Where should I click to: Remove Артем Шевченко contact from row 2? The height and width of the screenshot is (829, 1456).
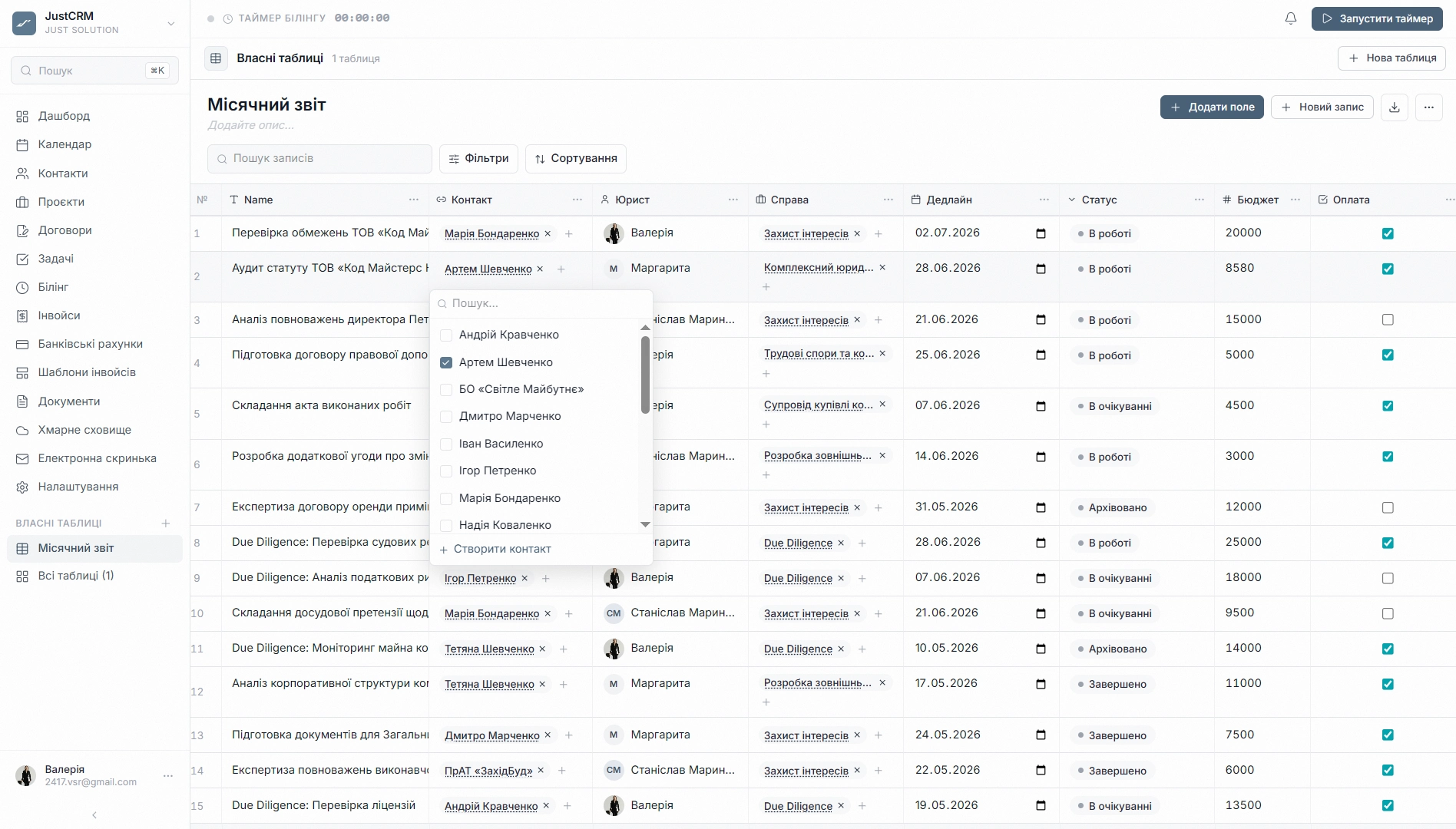coord(540,269)
